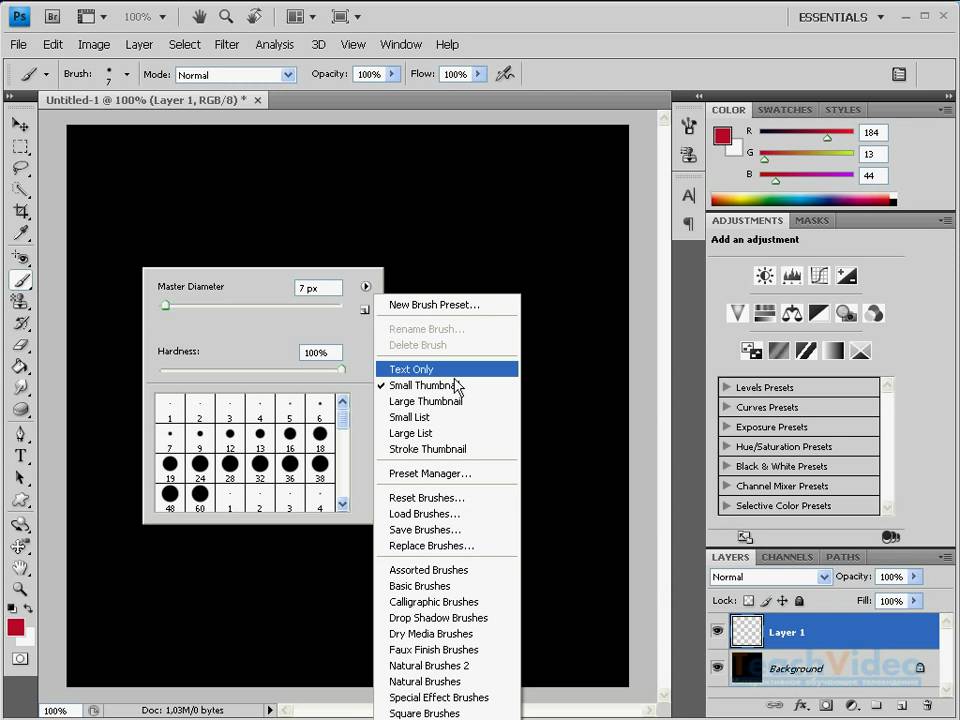The width and height of the screenshot is (960, 720).
Task: Click the red foreground color swatch in the Color panel
Action: [723, 136]
